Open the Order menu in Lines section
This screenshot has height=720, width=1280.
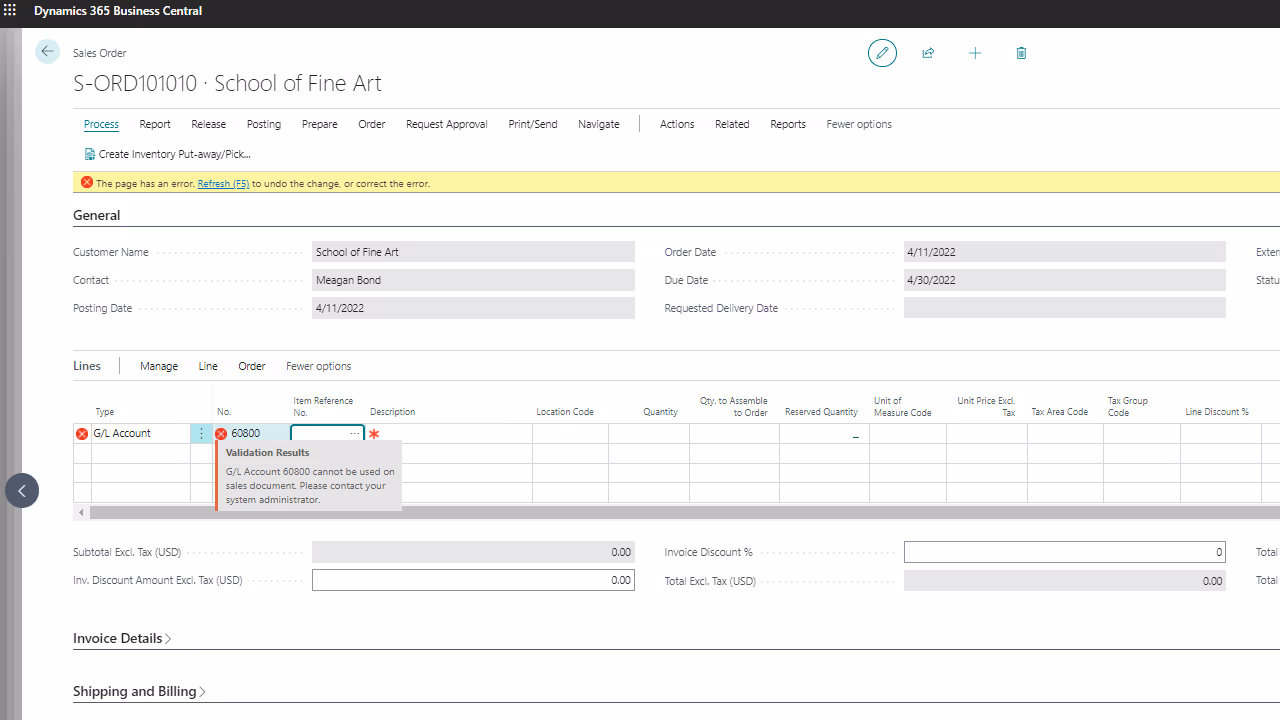(252, 366)
